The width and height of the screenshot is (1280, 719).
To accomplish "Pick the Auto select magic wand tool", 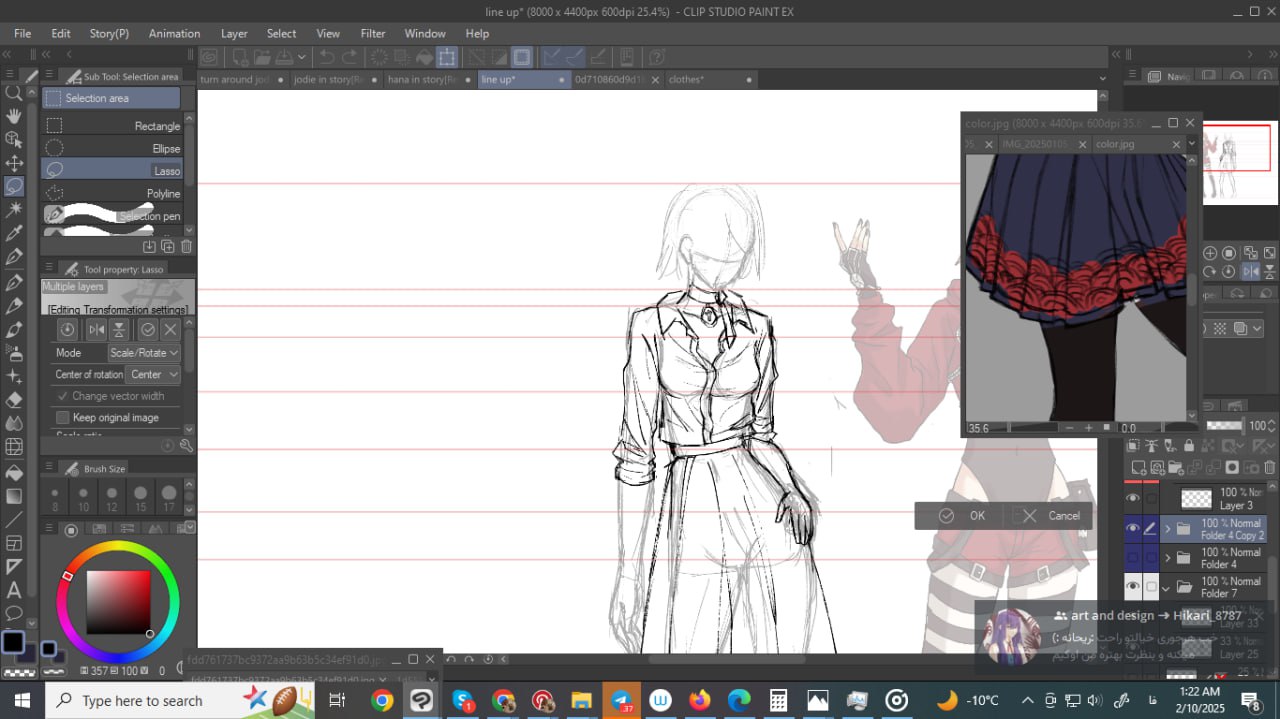I will click(x=14, y=209).
